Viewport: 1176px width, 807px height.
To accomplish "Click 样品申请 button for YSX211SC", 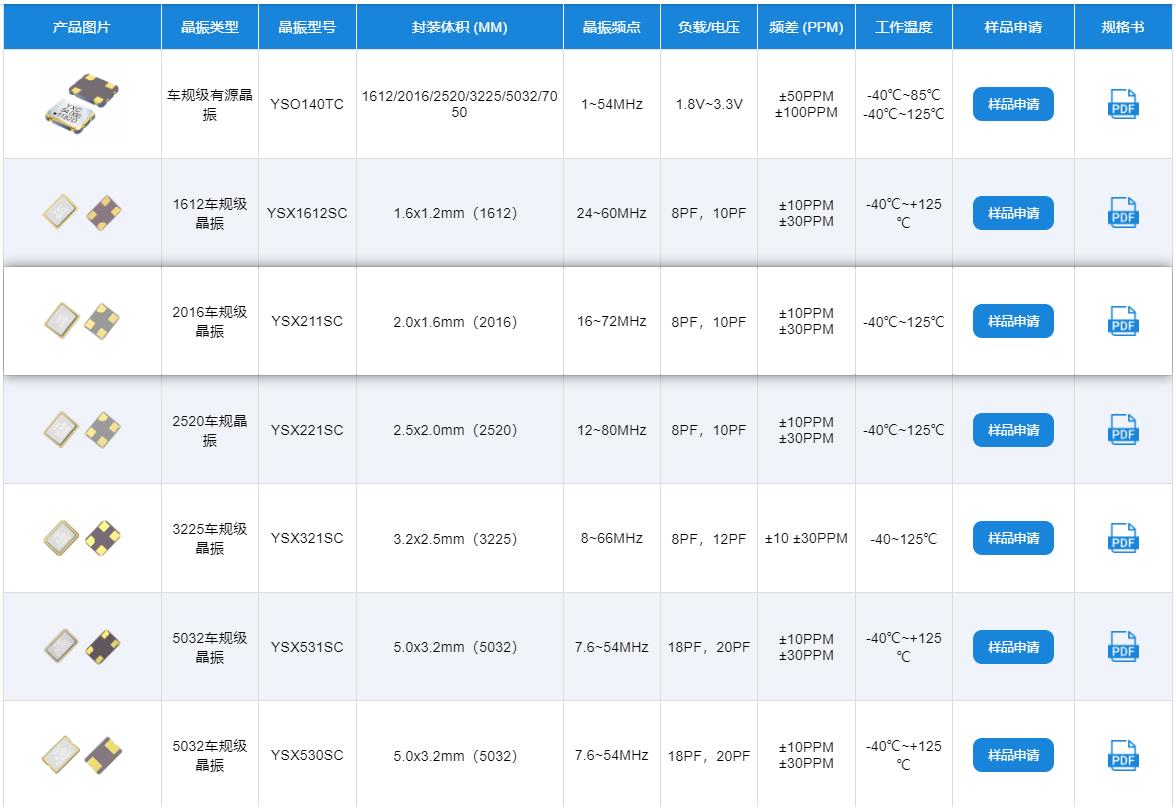I will tap(1013, 321).
